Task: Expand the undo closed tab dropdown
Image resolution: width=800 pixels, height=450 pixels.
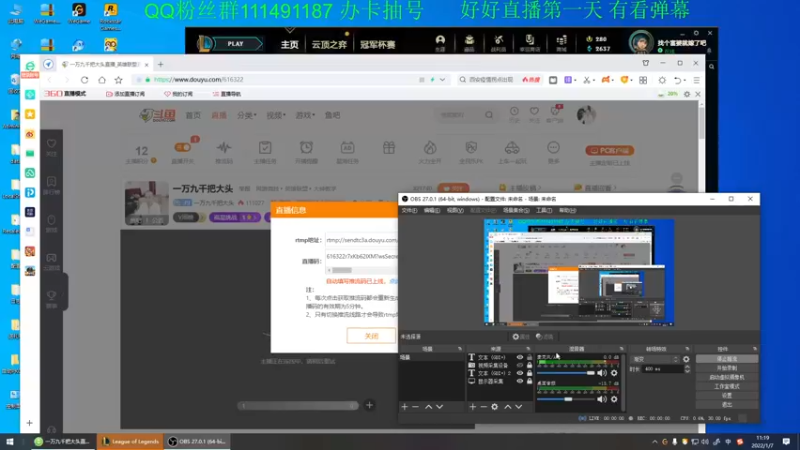Action: click(685, 81)
